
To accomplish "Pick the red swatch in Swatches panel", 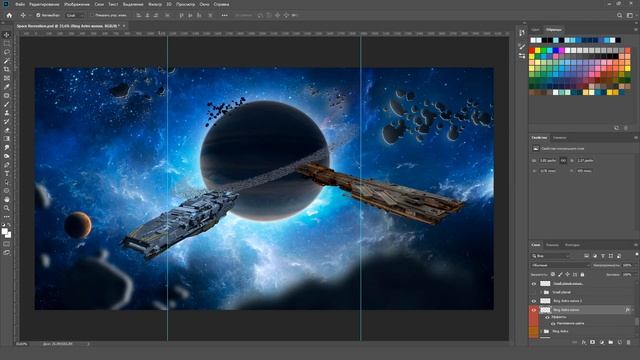I will 532,51.
